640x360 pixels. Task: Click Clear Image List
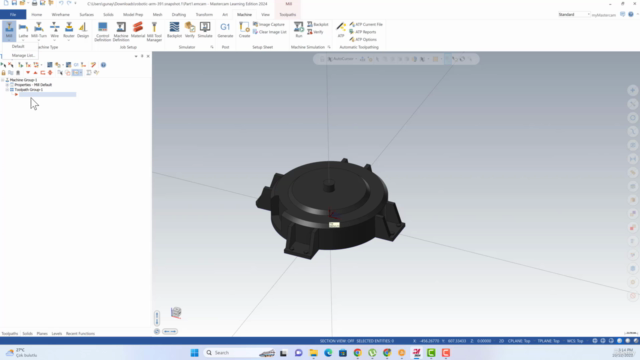(x=270, y=32)
